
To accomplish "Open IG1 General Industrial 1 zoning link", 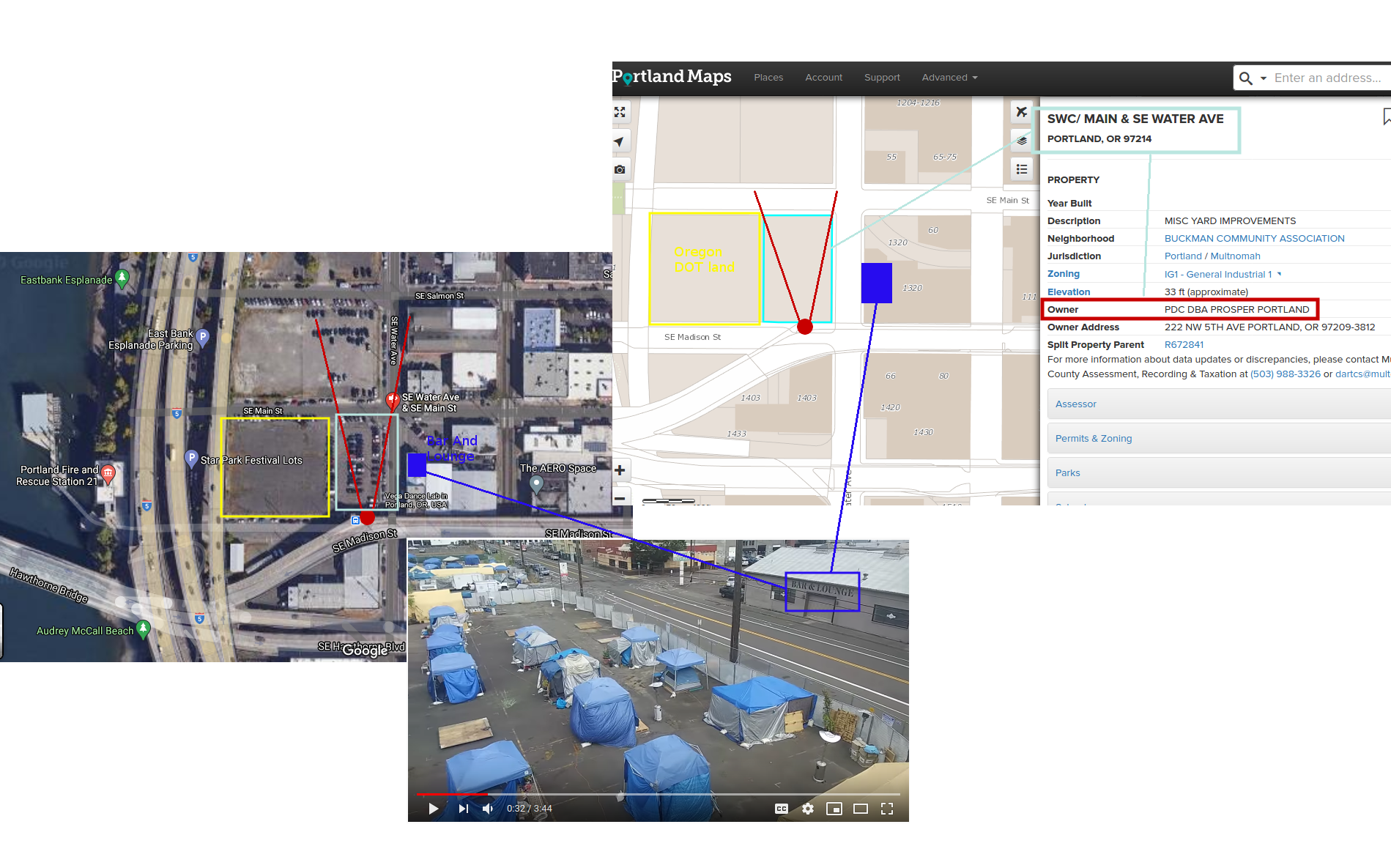I will [1218, 275].
